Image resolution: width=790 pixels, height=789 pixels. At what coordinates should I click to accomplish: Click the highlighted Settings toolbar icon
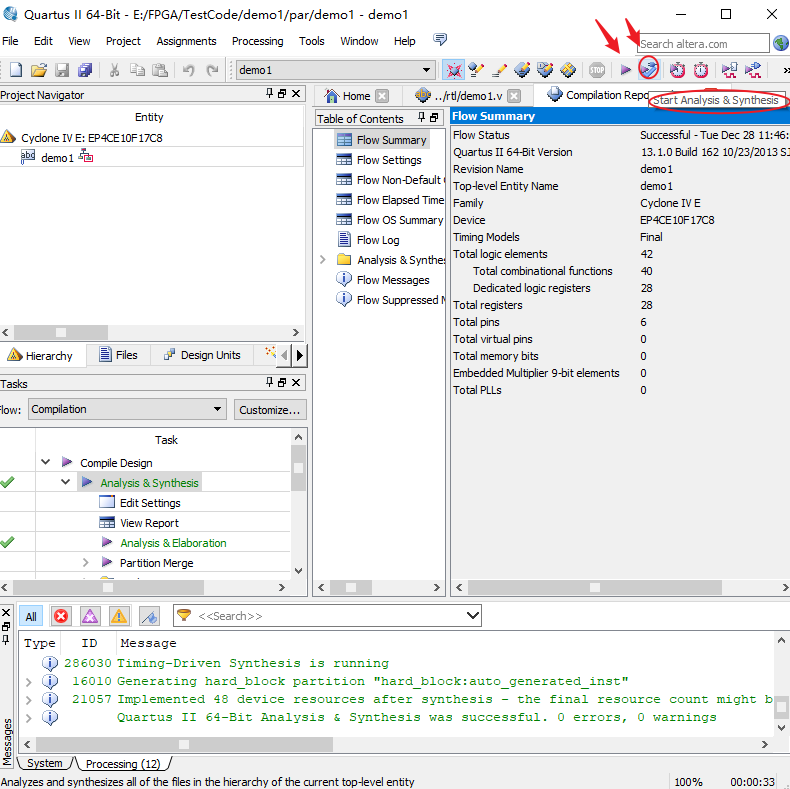[x=453, y=70]
